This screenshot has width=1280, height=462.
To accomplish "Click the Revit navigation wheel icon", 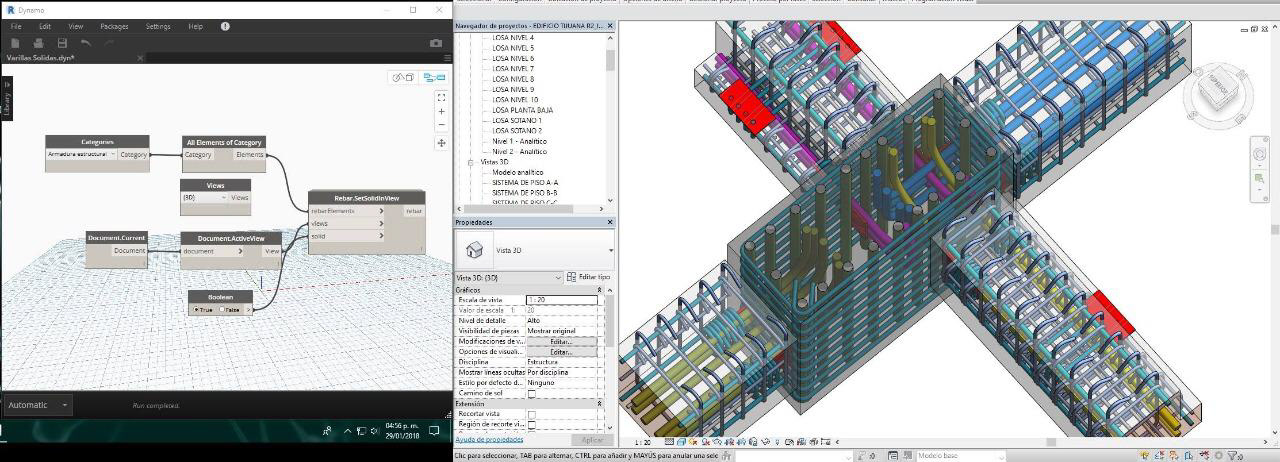I will coord(1261,153).
